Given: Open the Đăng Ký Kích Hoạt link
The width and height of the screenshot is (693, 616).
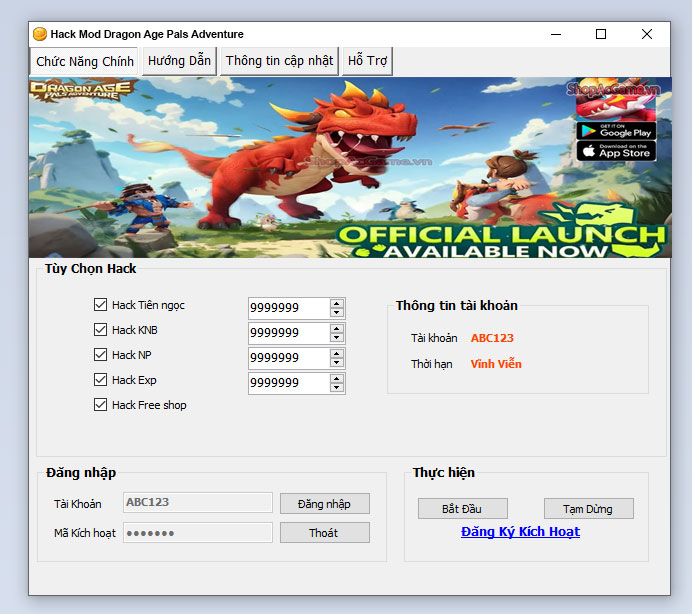Looking at the screenshot, I should 520,532.
